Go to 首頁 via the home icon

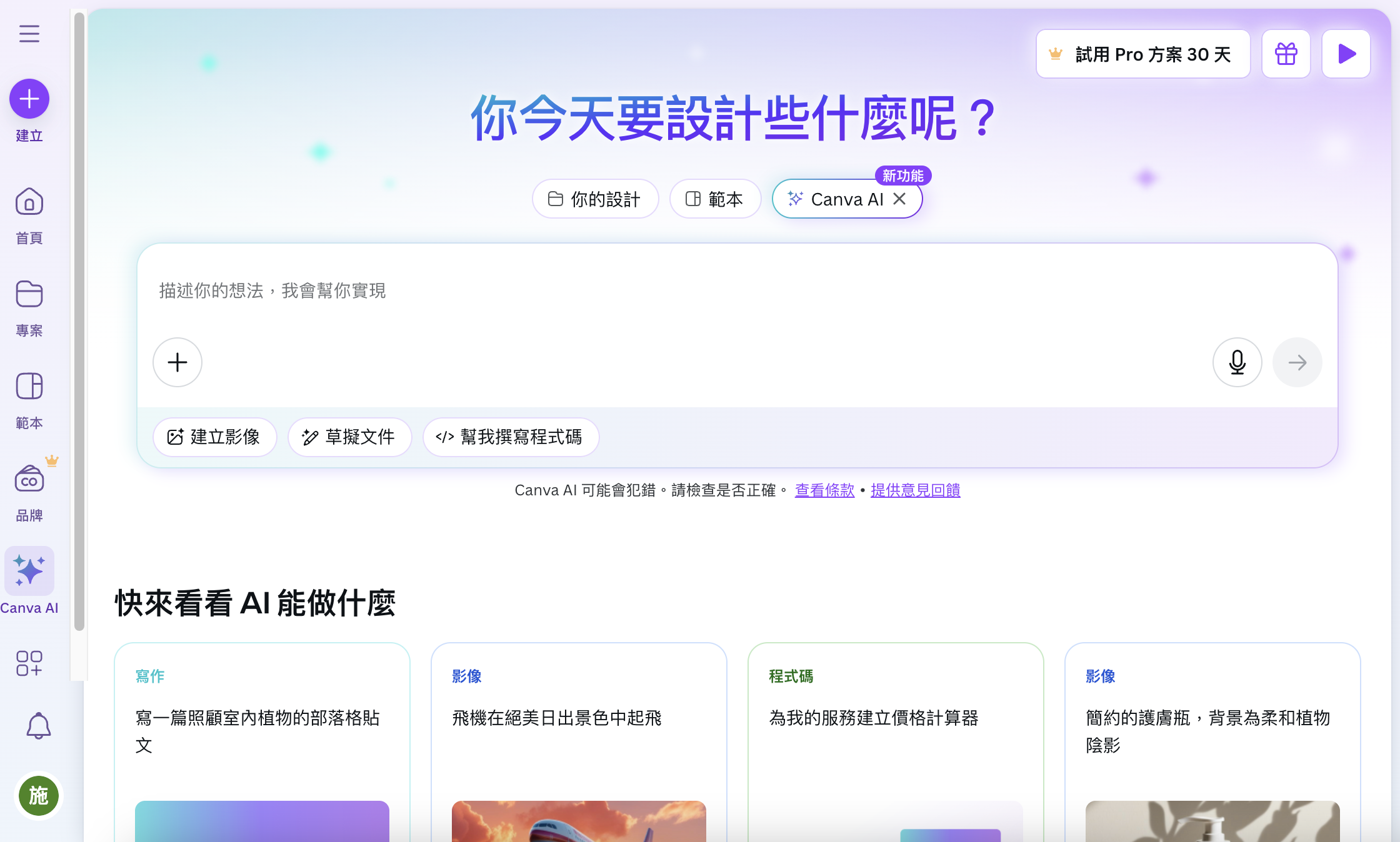click(x=29, y=202)
